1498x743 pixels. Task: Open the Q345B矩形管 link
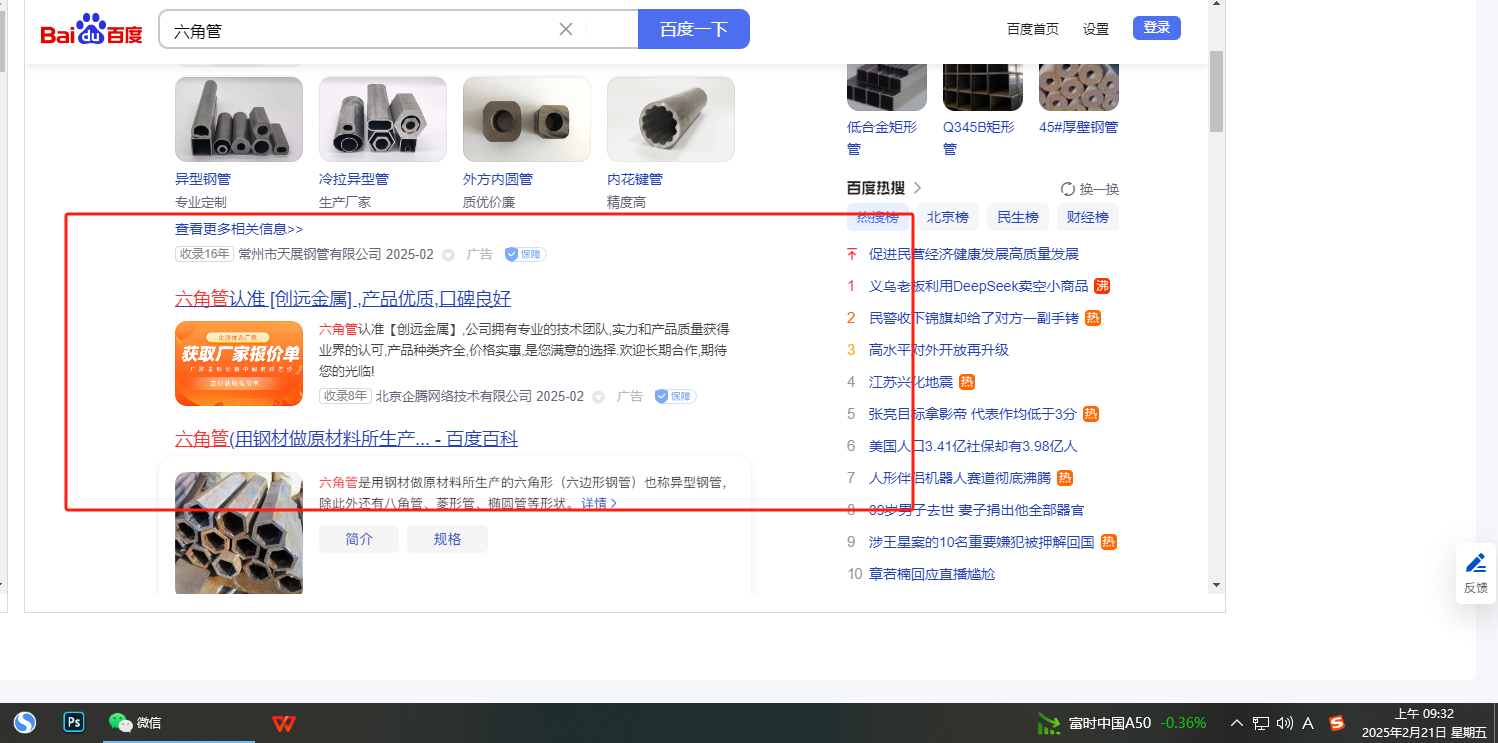(x=978, y=138)
